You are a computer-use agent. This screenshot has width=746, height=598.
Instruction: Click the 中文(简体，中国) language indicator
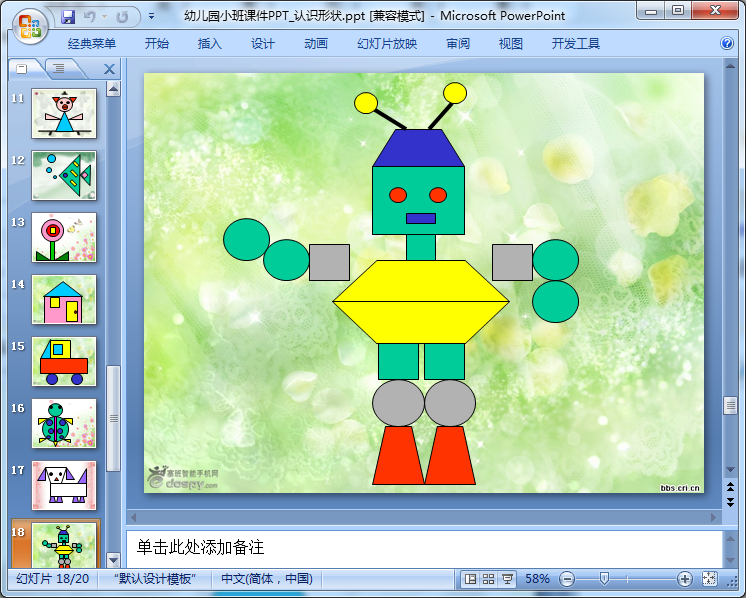[267, 579]
